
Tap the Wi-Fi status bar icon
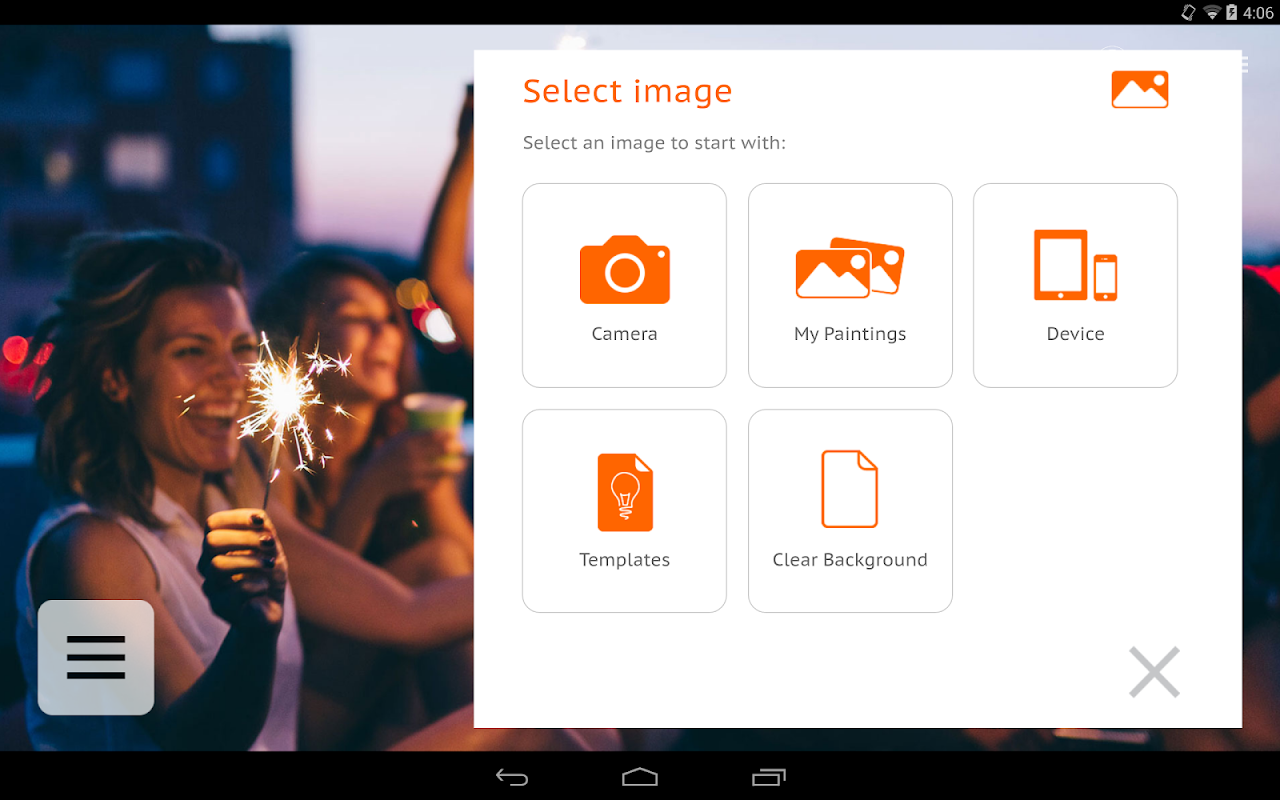pyautogui.click(x=1212, y=12)
